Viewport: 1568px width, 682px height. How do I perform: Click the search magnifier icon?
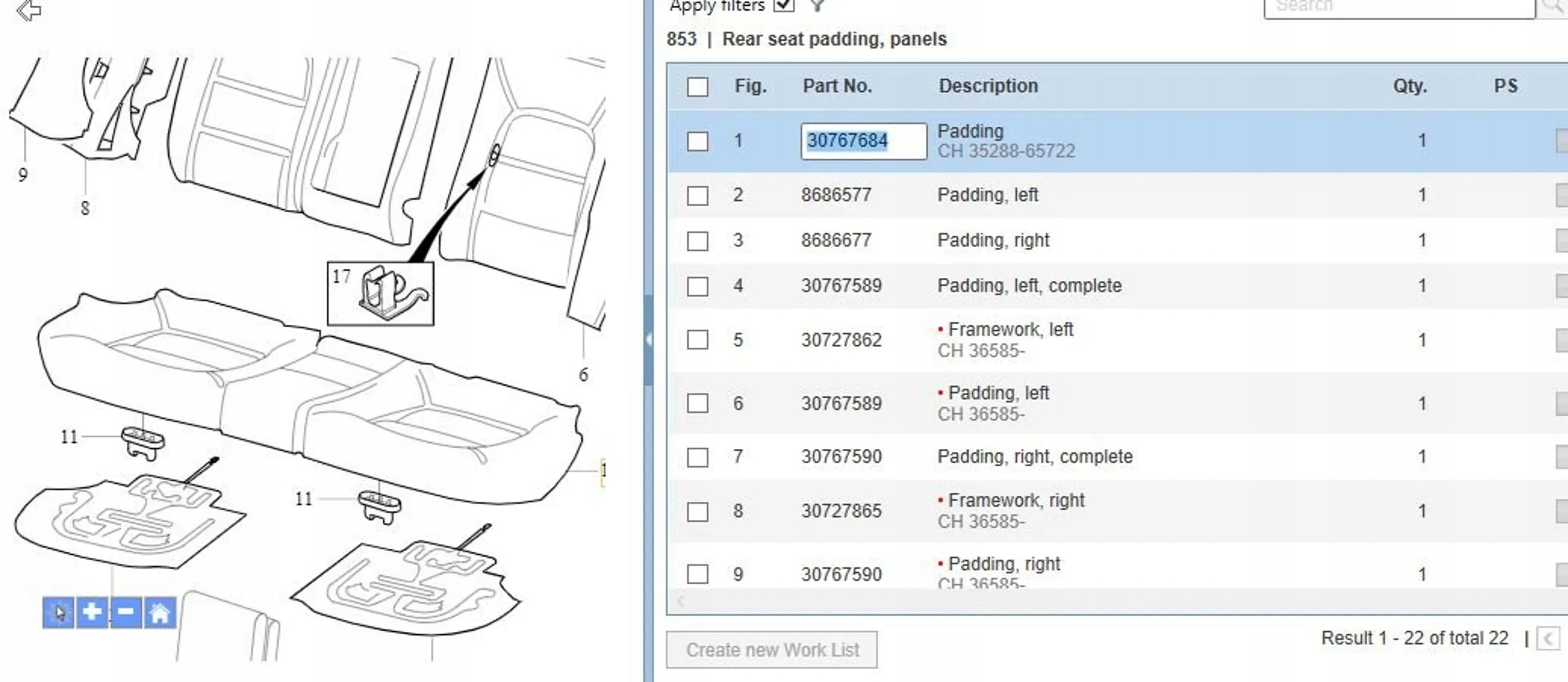(x=1552, y=6)
